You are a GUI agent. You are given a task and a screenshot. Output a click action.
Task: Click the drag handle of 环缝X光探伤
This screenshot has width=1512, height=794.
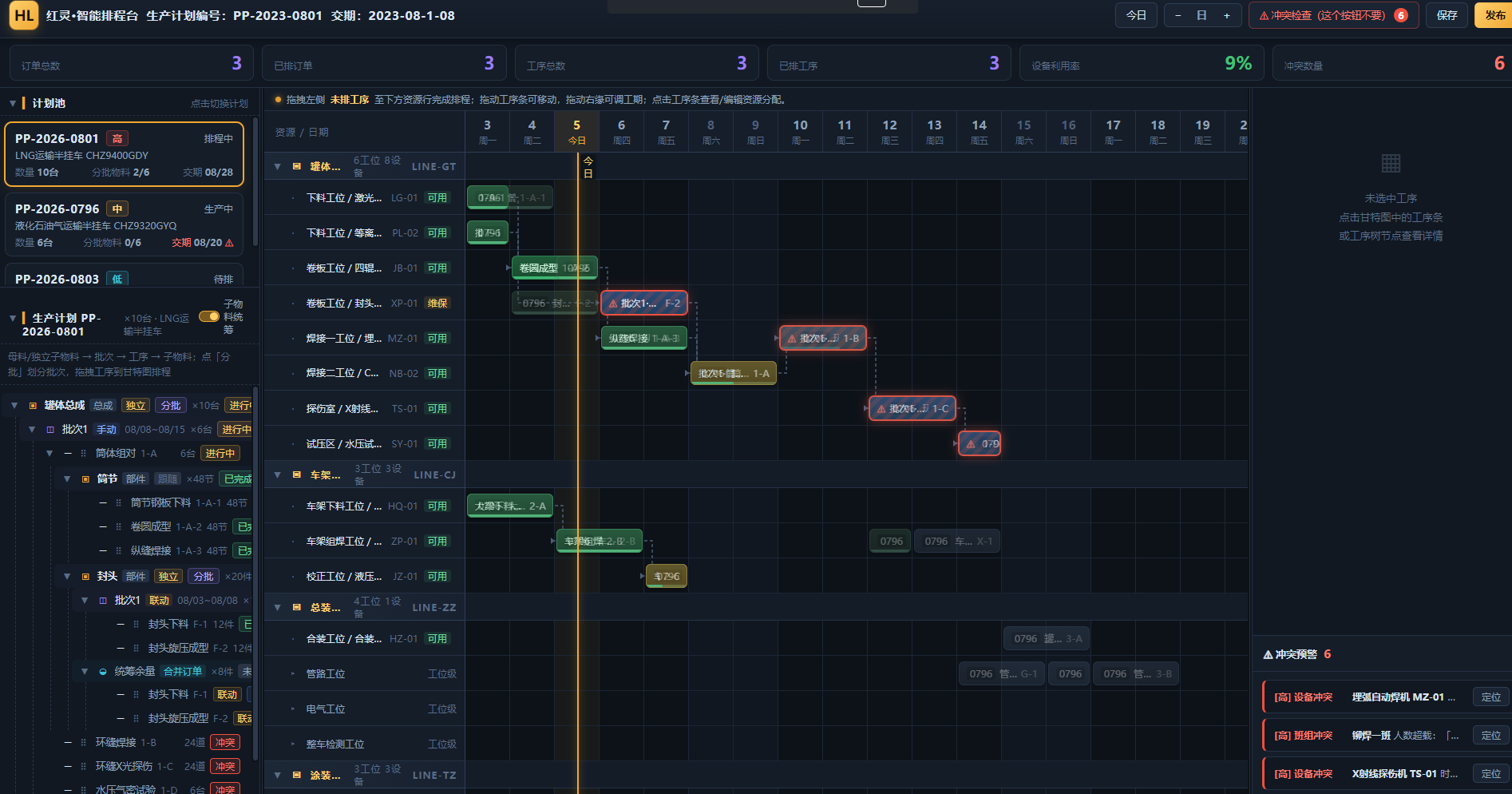point(83,767)
